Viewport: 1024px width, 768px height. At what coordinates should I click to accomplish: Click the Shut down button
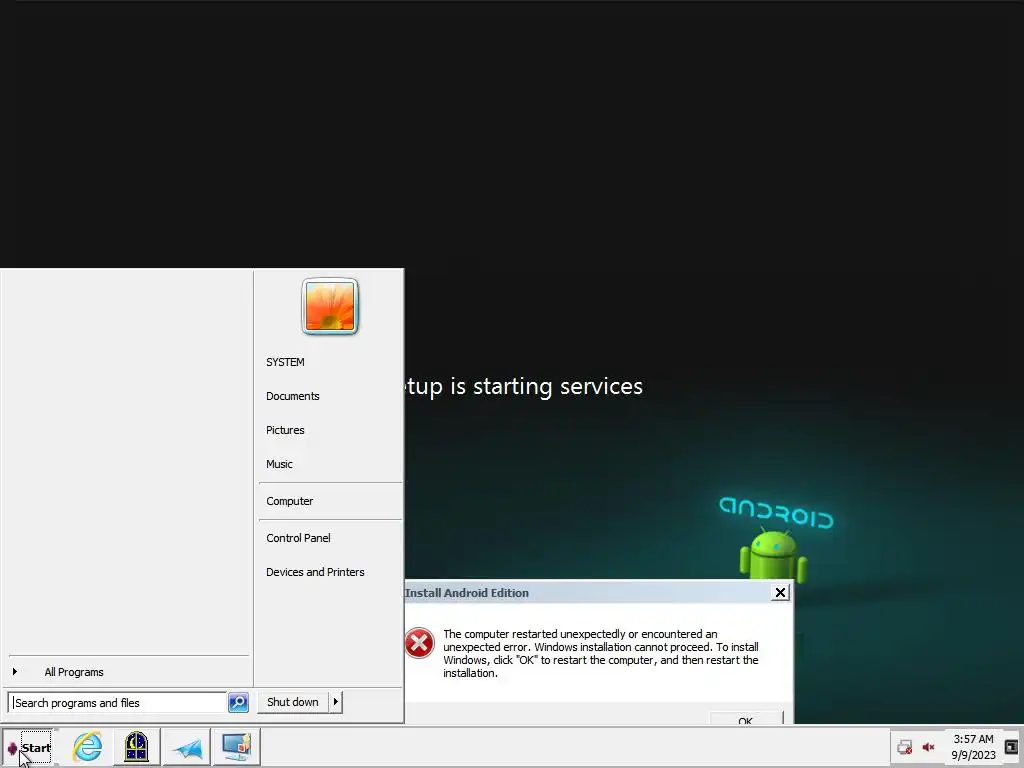(293, 702)
